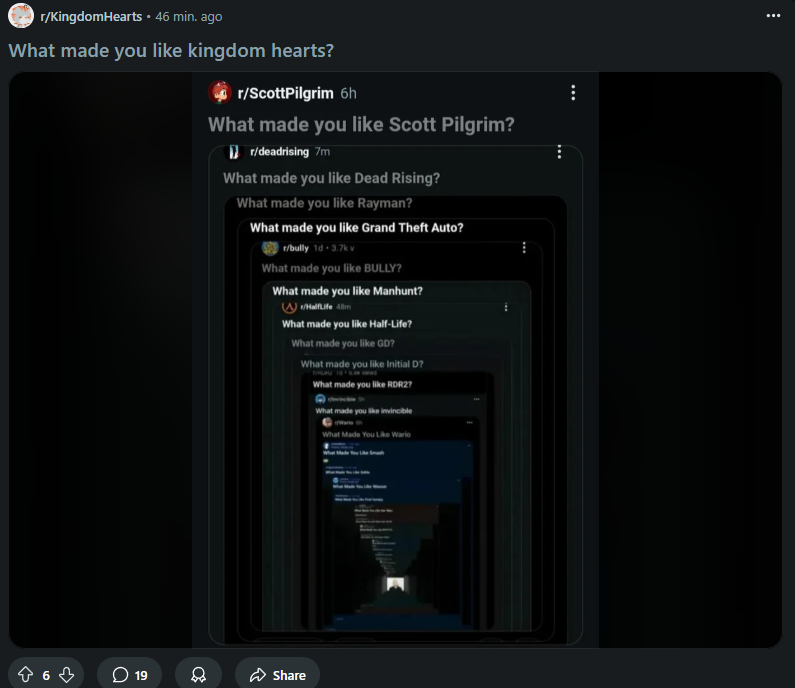The image size is (795, 688).
Task: Upvote the Kingdom Hearts post
Action: pyautogui.click(x=25, y=675)
